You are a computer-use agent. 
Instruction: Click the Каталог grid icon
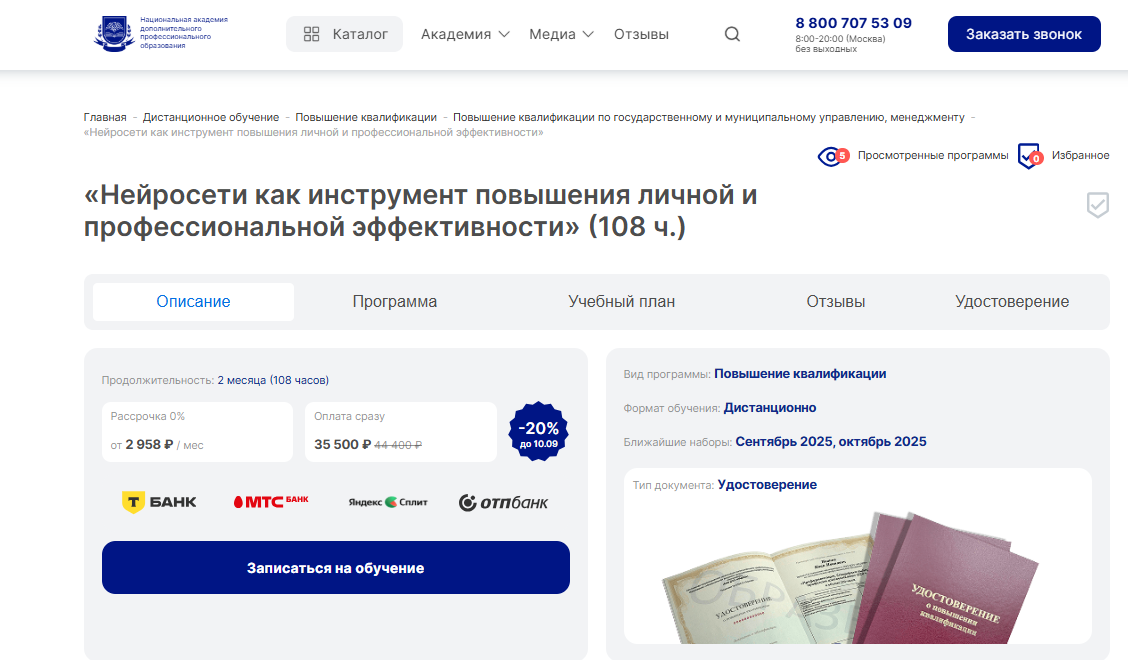click(311, 34)
